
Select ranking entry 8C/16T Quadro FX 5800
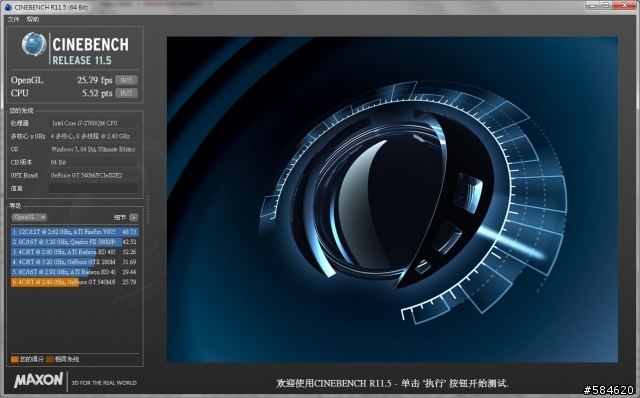[75, 242]
